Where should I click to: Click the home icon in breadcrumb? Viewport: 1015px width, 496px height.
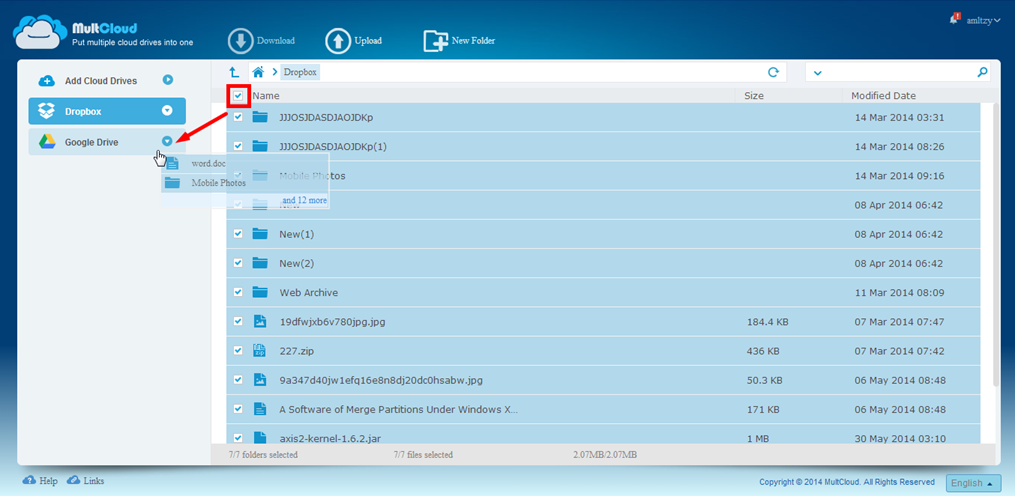(x=259, y=72)
